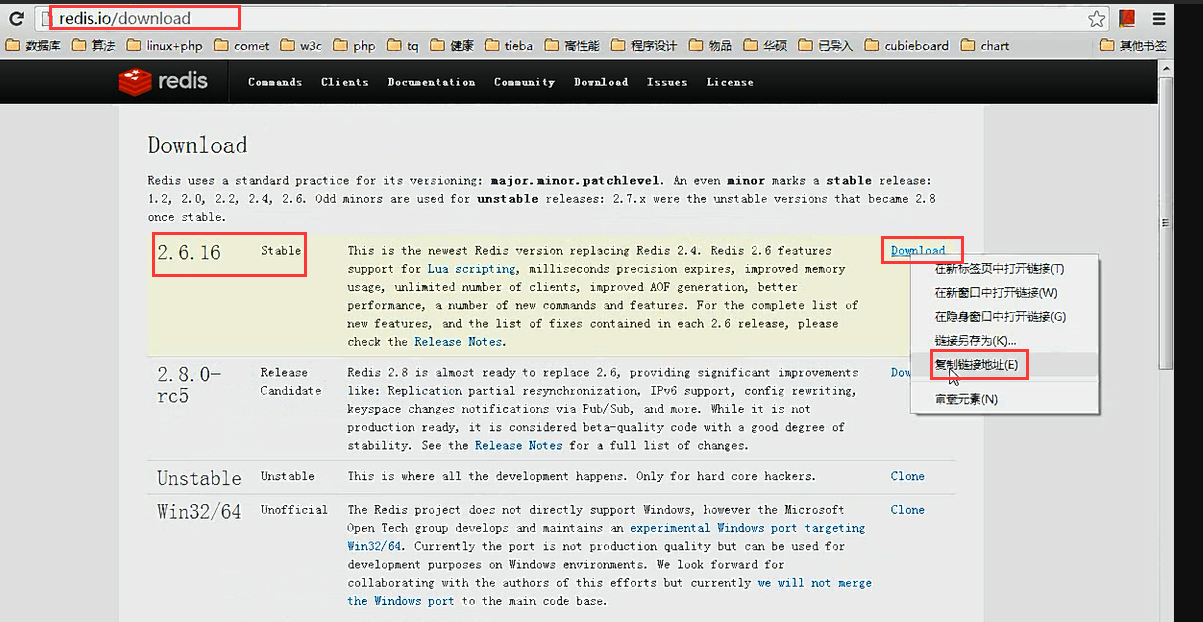The height and width of the screenshot is (622, 1203).
Task: Open the 物品 bookmark folder
Action: click(710, 45)
